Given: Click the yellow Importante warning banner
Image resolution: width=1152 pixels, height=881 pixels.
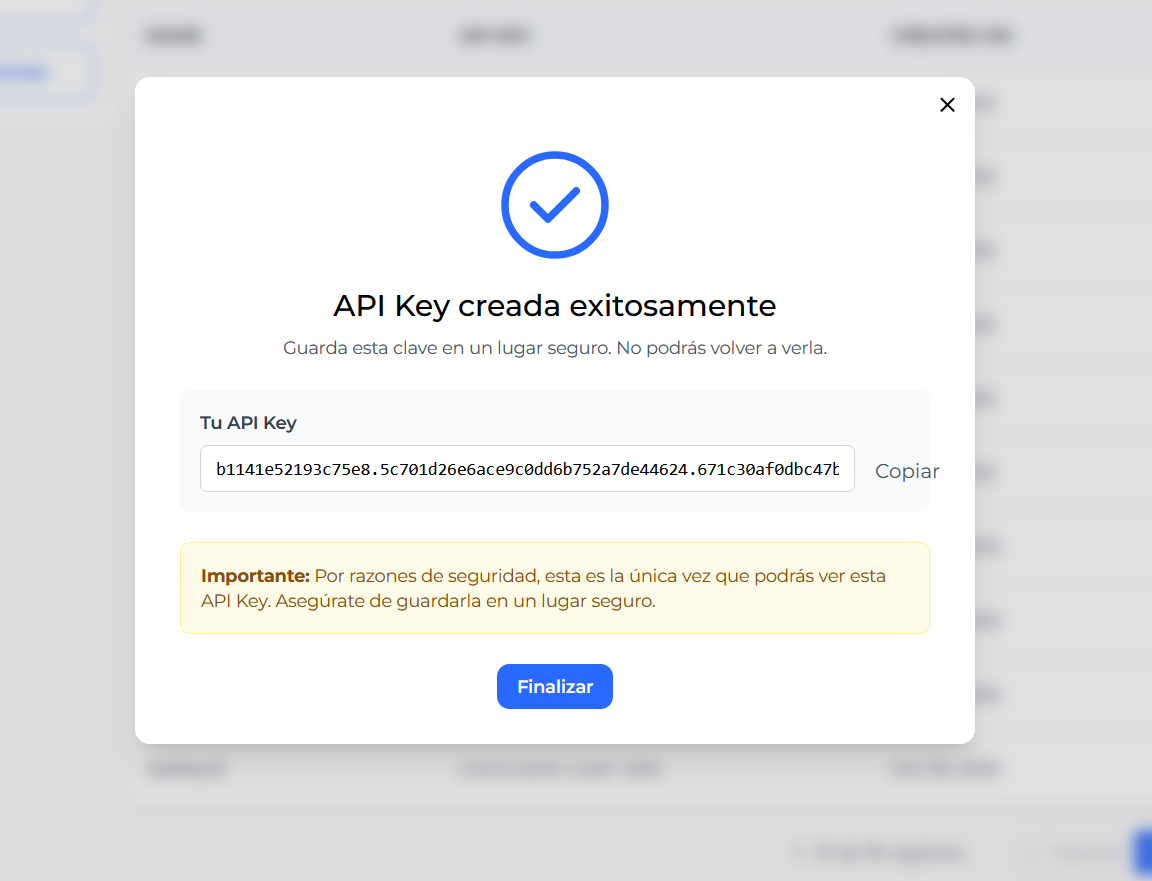Looking at the screenshot, I should coord(555,587).
